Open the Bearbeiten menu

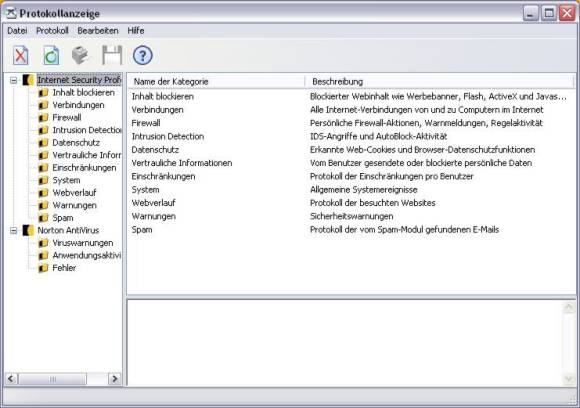pyautogui.click(x=98, y=31)
